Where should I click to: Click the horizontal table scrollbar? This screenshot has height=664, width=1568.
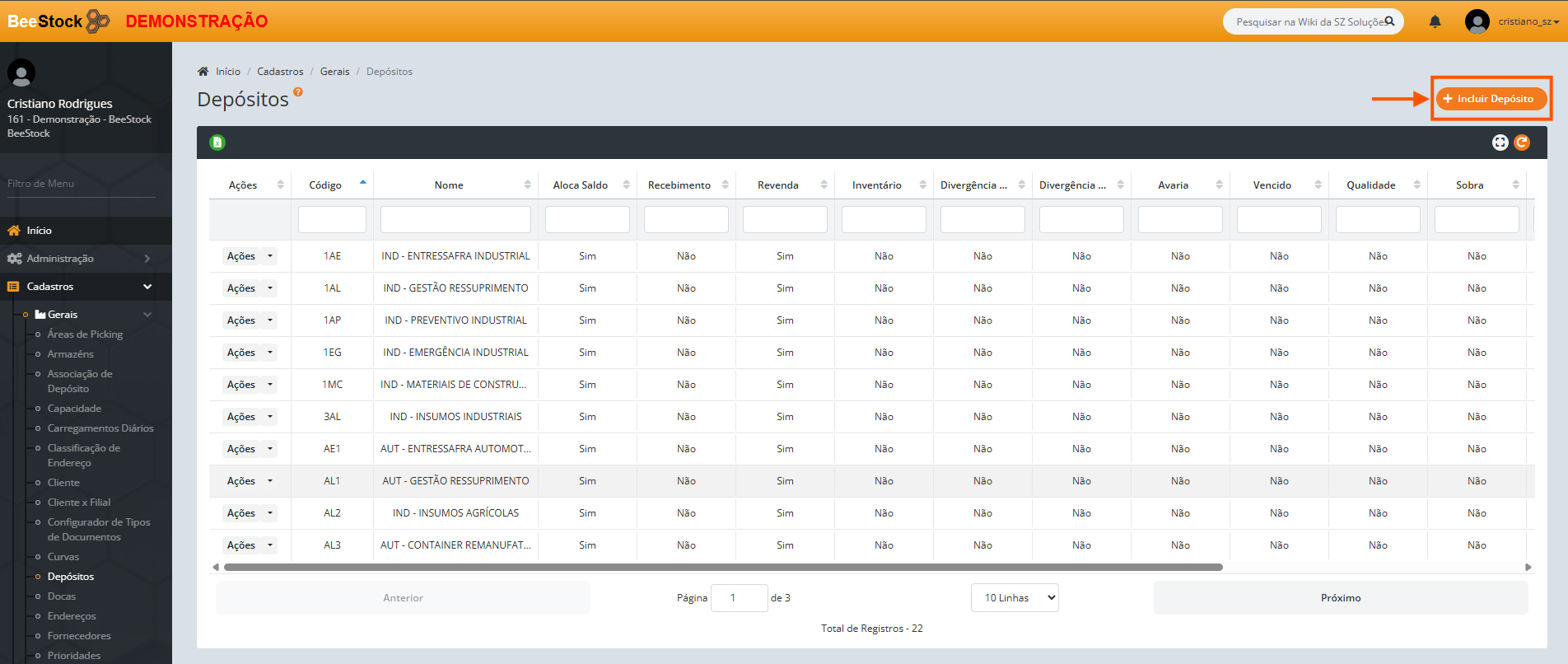pos(722,567)
